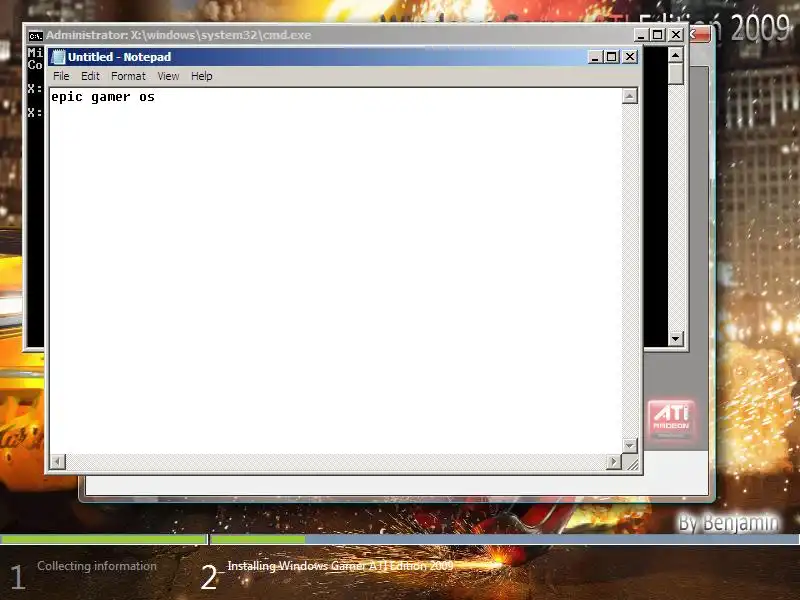
Task: Minimize the Notepad window
Action: 594,57
